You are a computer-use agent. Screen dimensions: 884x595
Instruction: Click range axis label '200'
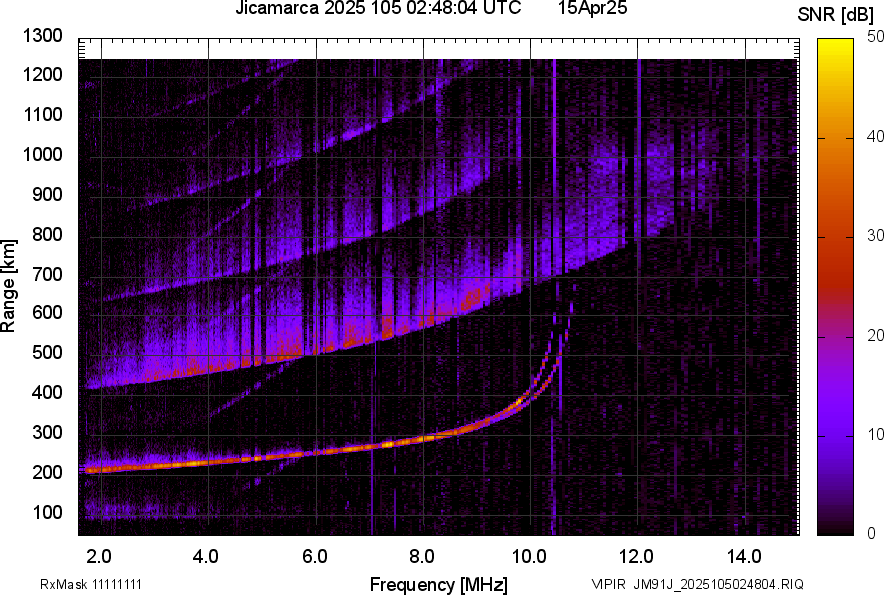pos(47,471)
